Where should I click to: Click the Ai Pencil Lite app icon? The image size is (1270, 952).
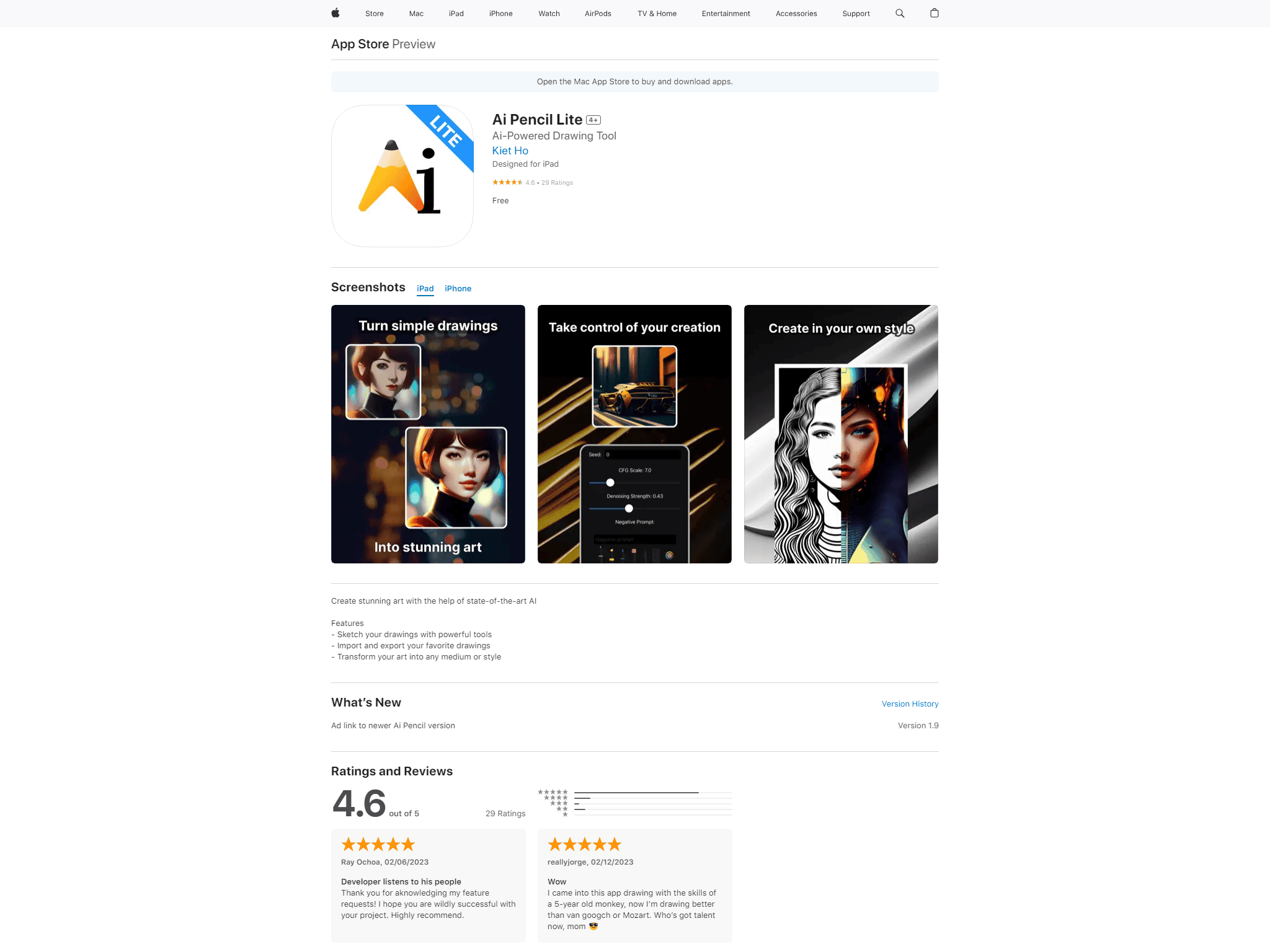tap(402, 176)
